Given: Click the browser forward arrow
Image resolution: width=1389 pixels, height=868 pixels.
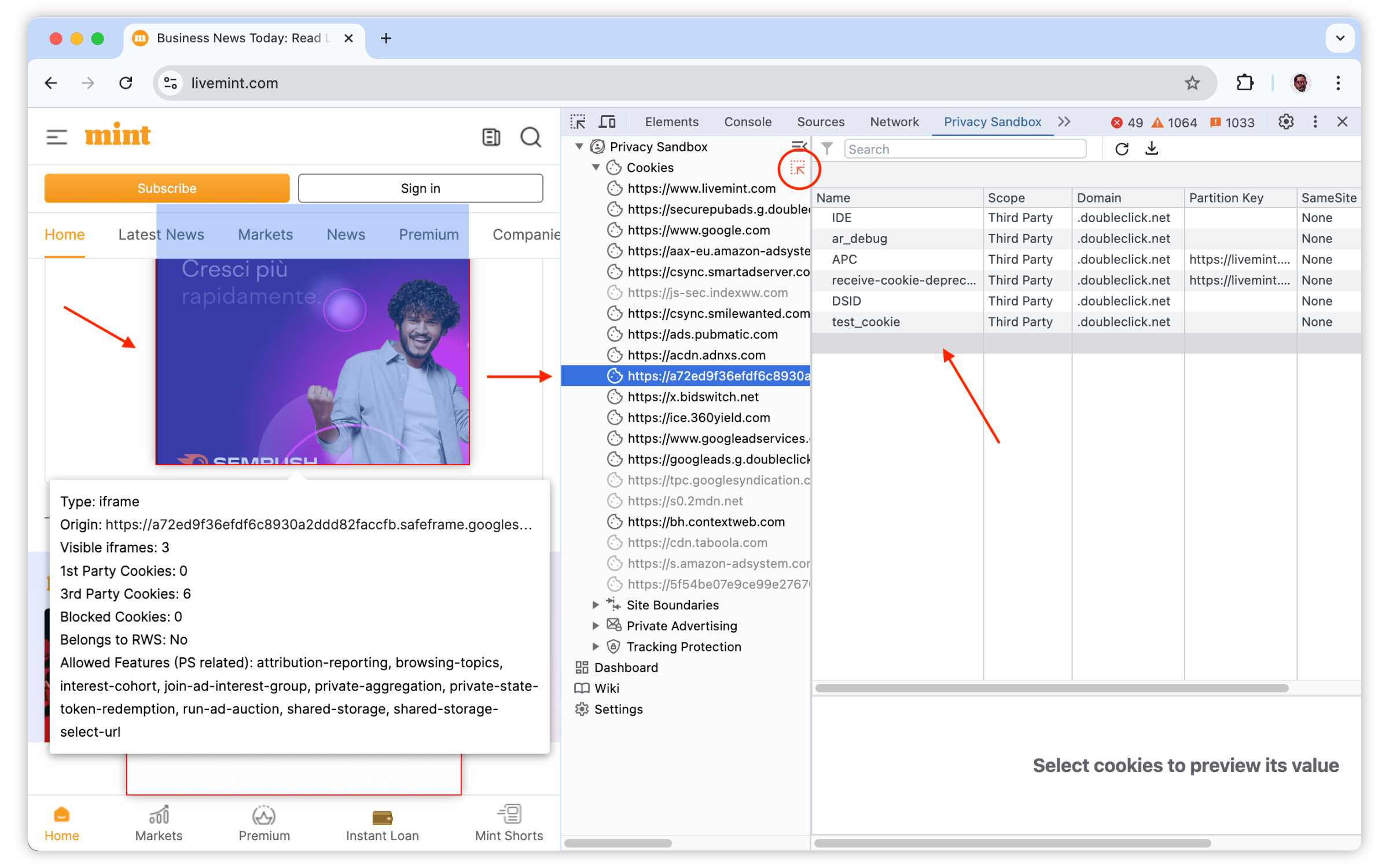Looking at the screenshot, I should (88, 83).
